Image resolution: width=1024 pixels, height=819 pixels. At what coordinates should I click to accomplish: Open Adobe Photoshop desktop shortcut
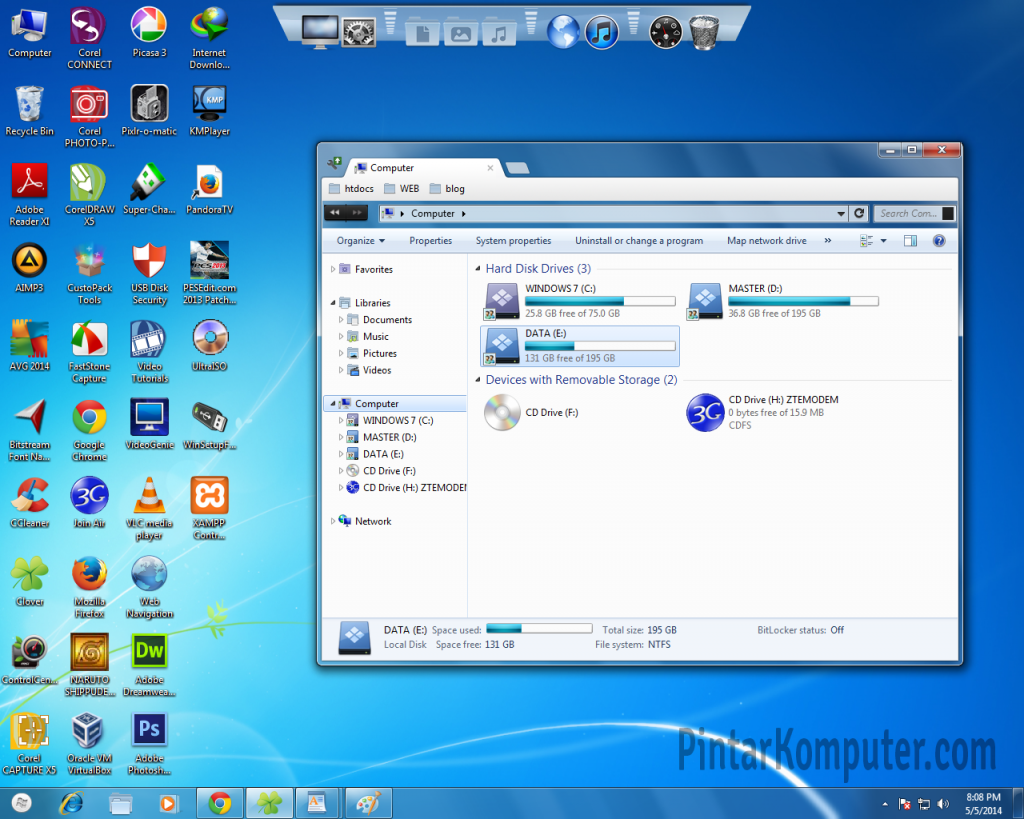point(149,743)
